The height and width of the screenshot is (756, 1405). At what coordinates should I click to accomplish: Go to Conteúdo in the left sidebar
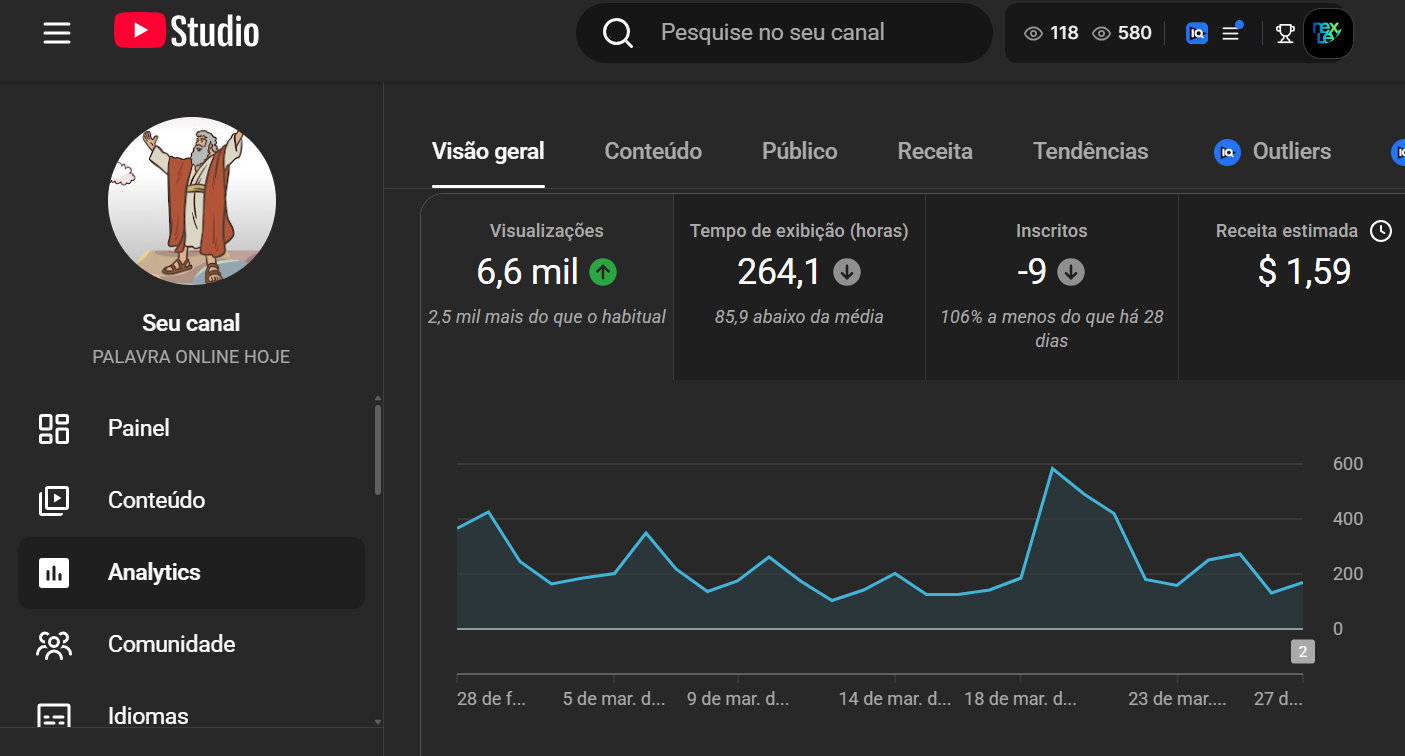191,500
